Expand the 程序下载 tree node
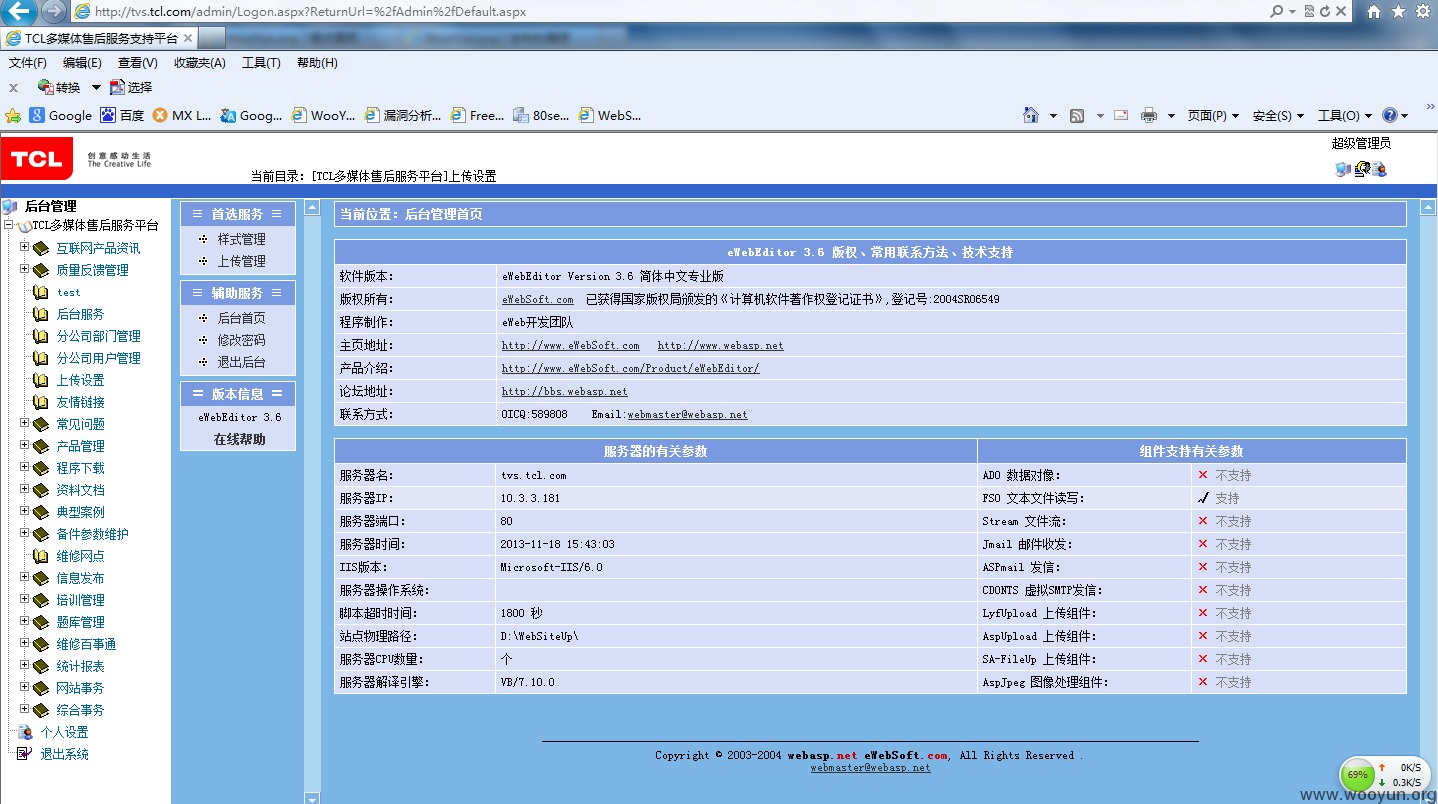The width and height of the screenshot is (1438, 804). pos(24,467)
